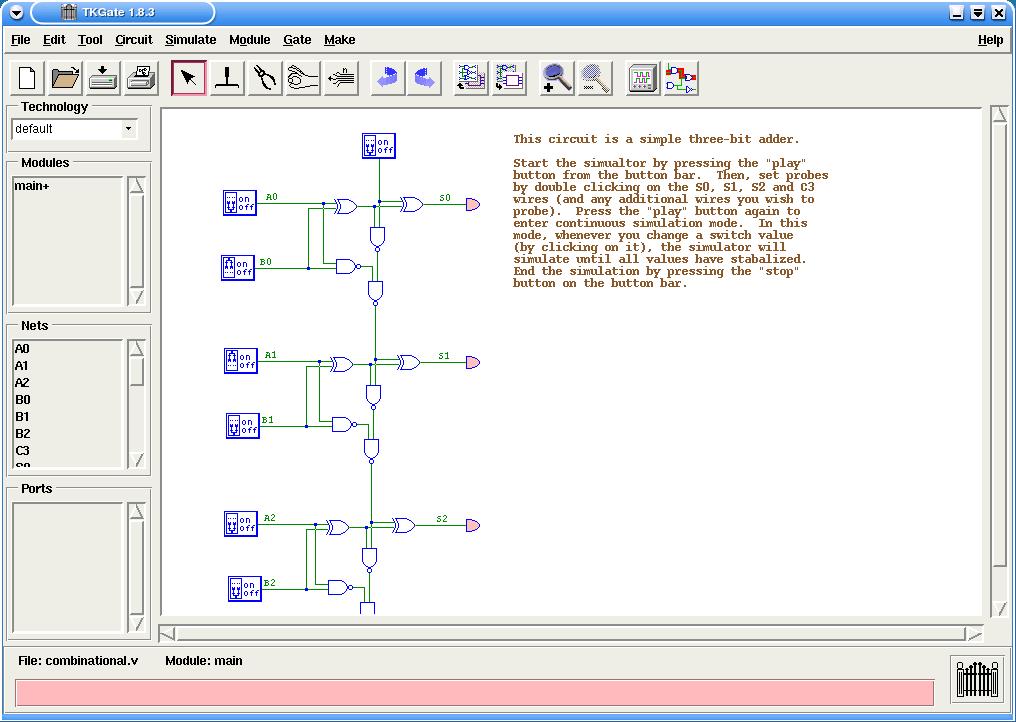Viewport: 1016px width, 722px height.
Task: Open the Tool menu
Action: 90,40
